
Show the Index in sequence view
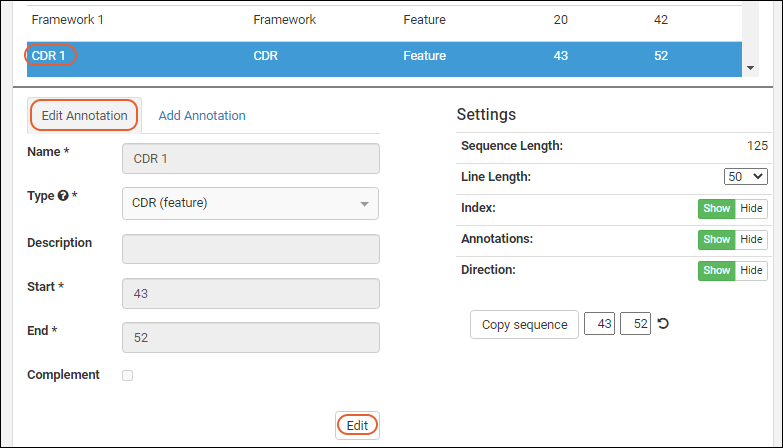tap(716, 209)
